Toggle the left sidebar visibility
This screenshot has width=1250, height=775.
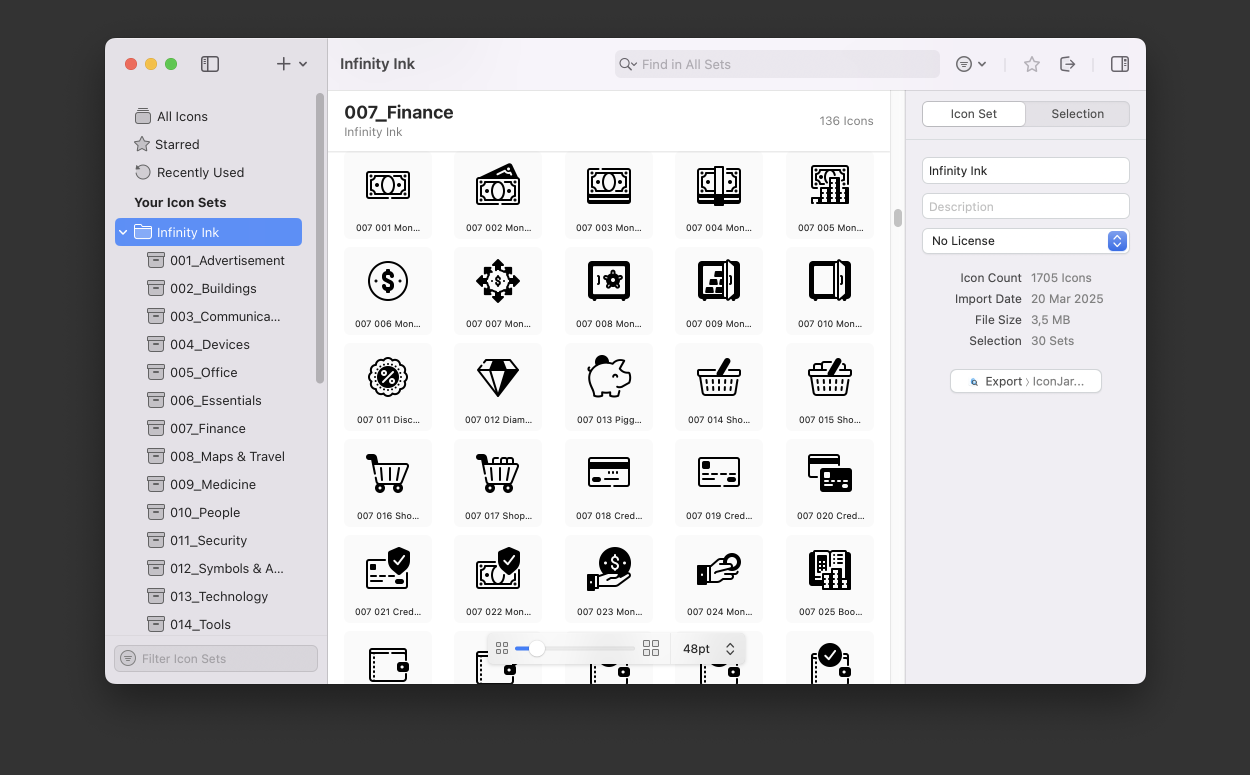pyautogui.click(x=210, y=64)
